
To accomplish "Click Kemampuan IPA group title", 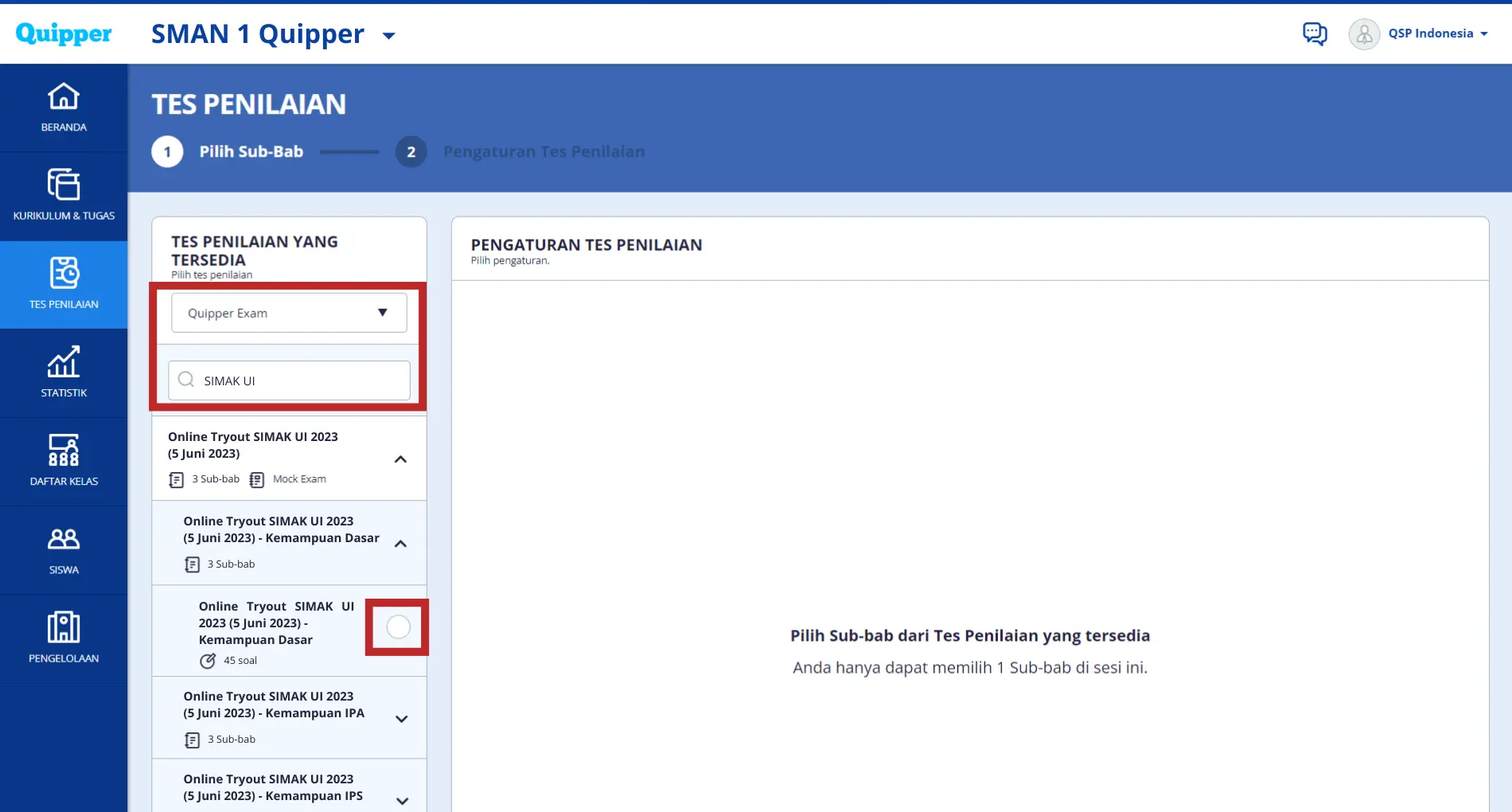I will coord(274,705).
